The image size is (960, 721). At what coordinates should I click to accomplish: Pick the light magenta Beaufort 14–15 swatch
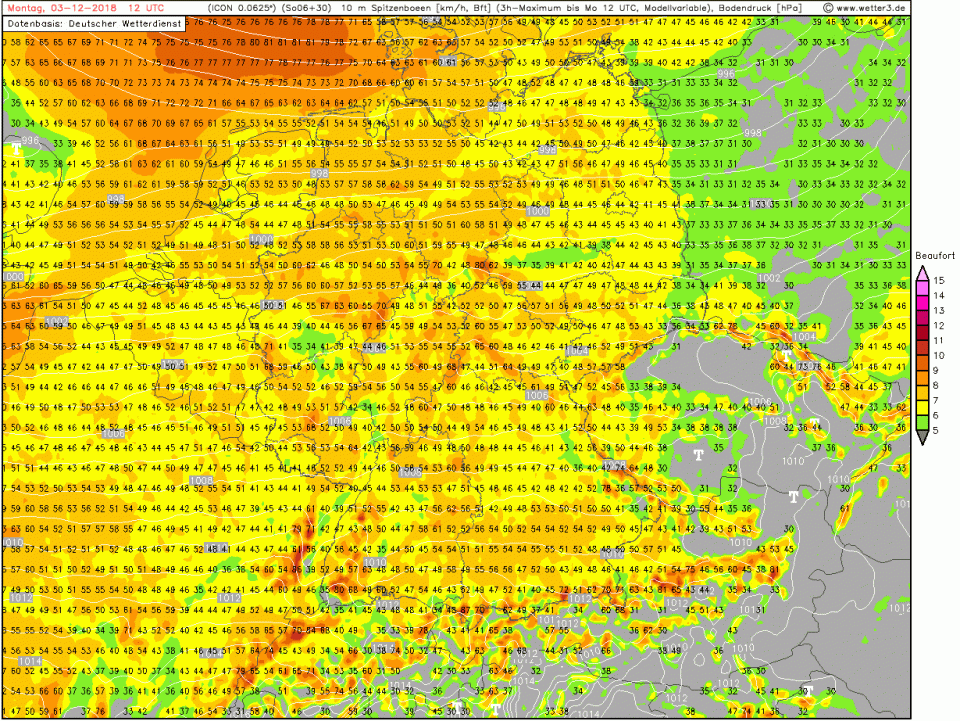[922, 289]
